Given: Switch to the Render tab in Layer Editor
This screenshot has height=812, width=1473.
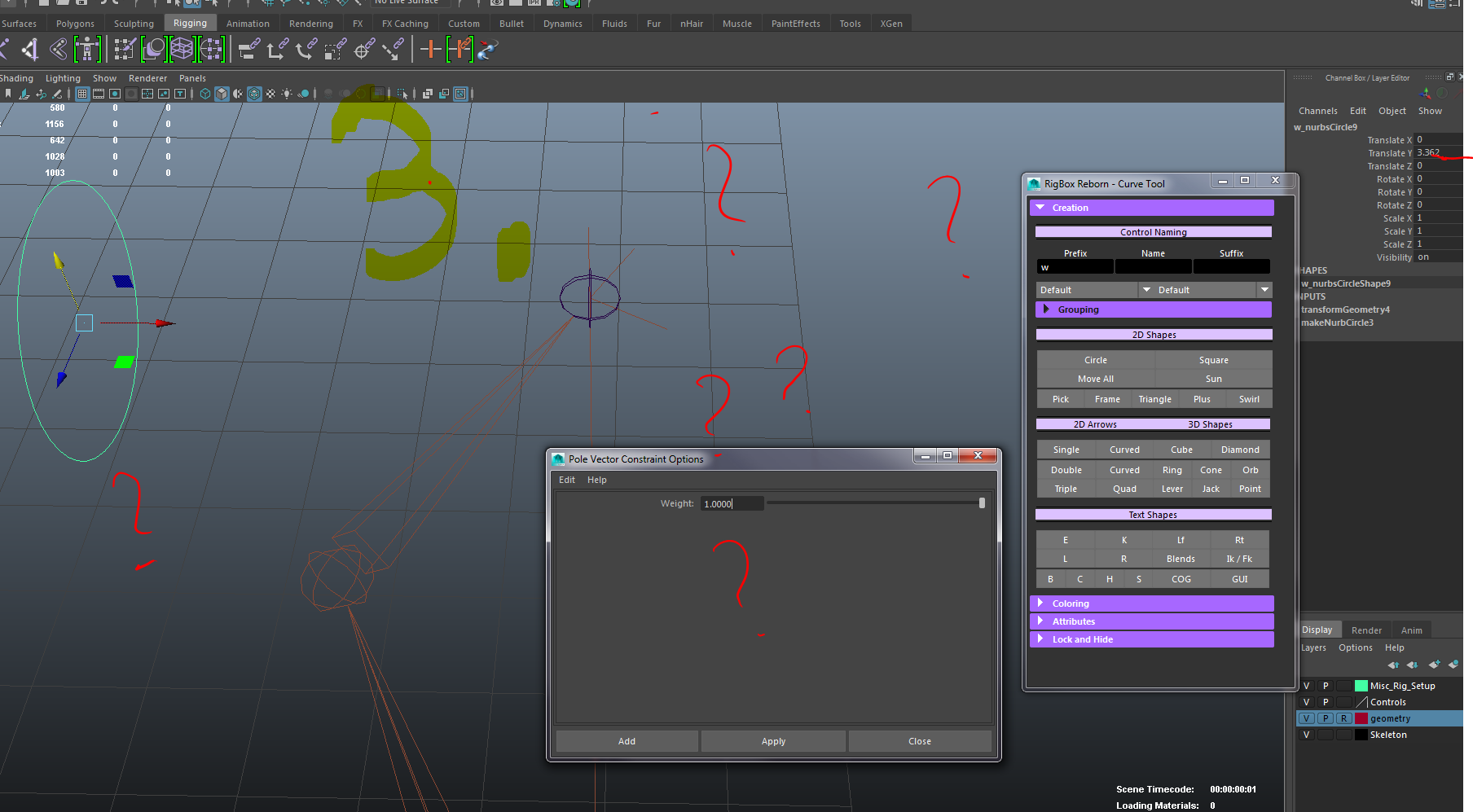Looking at the screenshot, I should click(x=1366, y=630).
